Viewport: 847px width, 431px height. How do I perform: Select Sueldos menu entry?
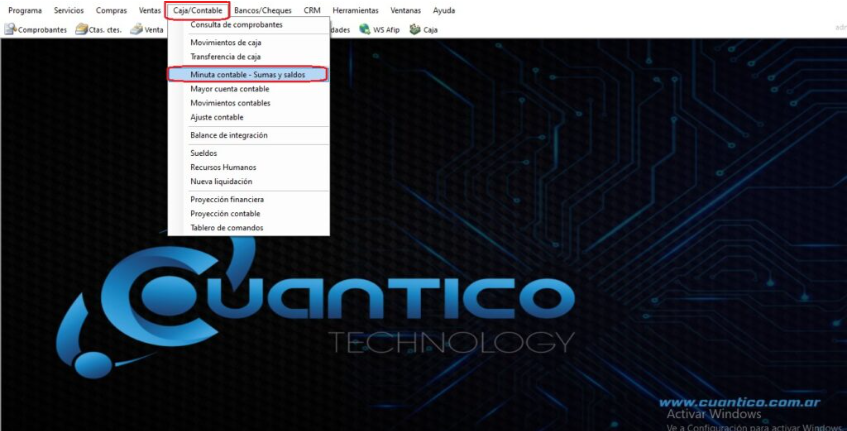click(248, 153)
